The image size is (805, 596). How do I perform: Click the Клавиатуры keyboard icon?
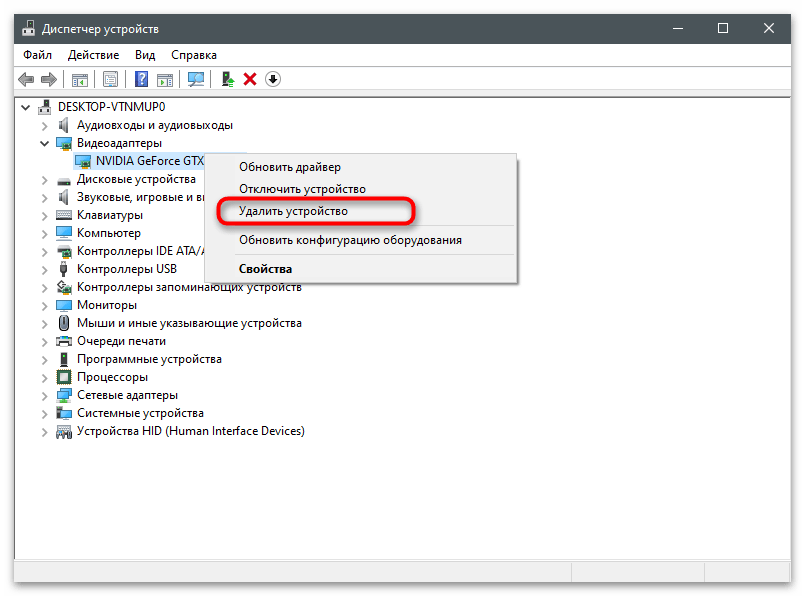point(64,215)
